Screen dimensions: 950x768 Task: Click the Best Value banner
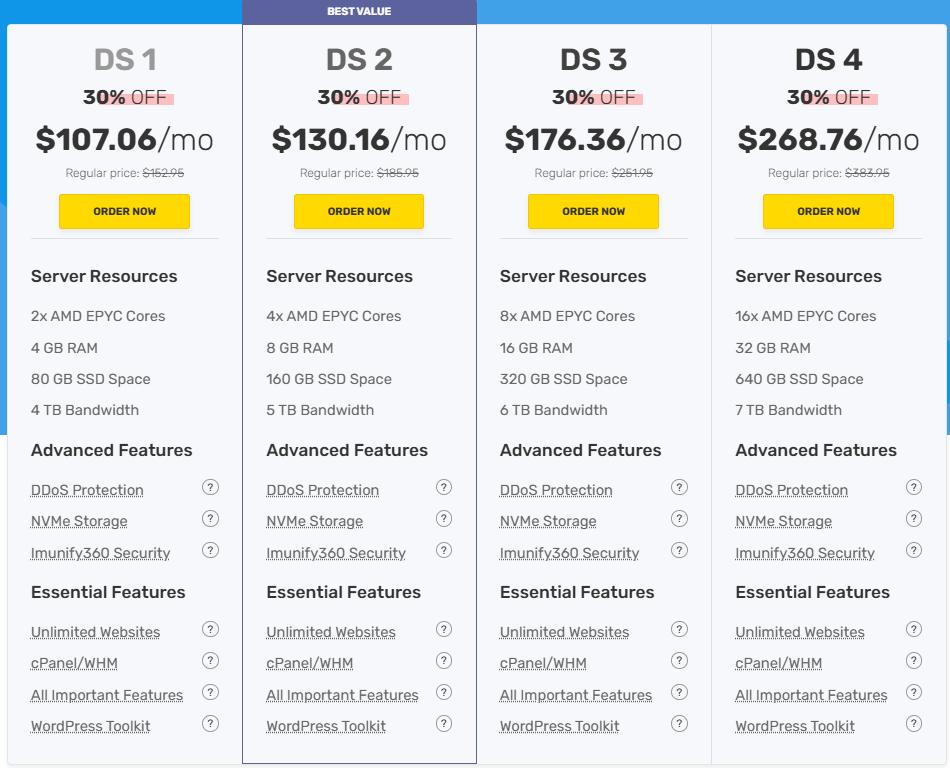coord(359,12)
